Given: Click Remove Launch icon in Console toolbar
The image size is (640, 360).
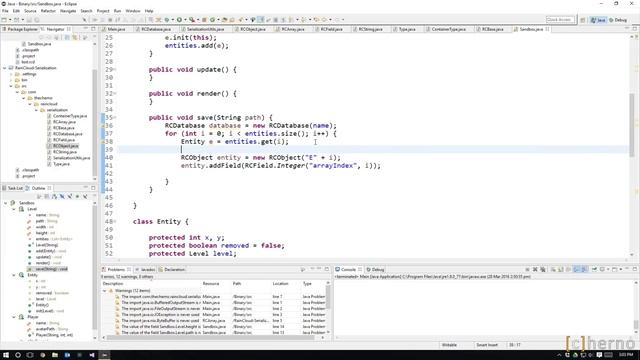Looking at the screenshot, I should point(535,270).
